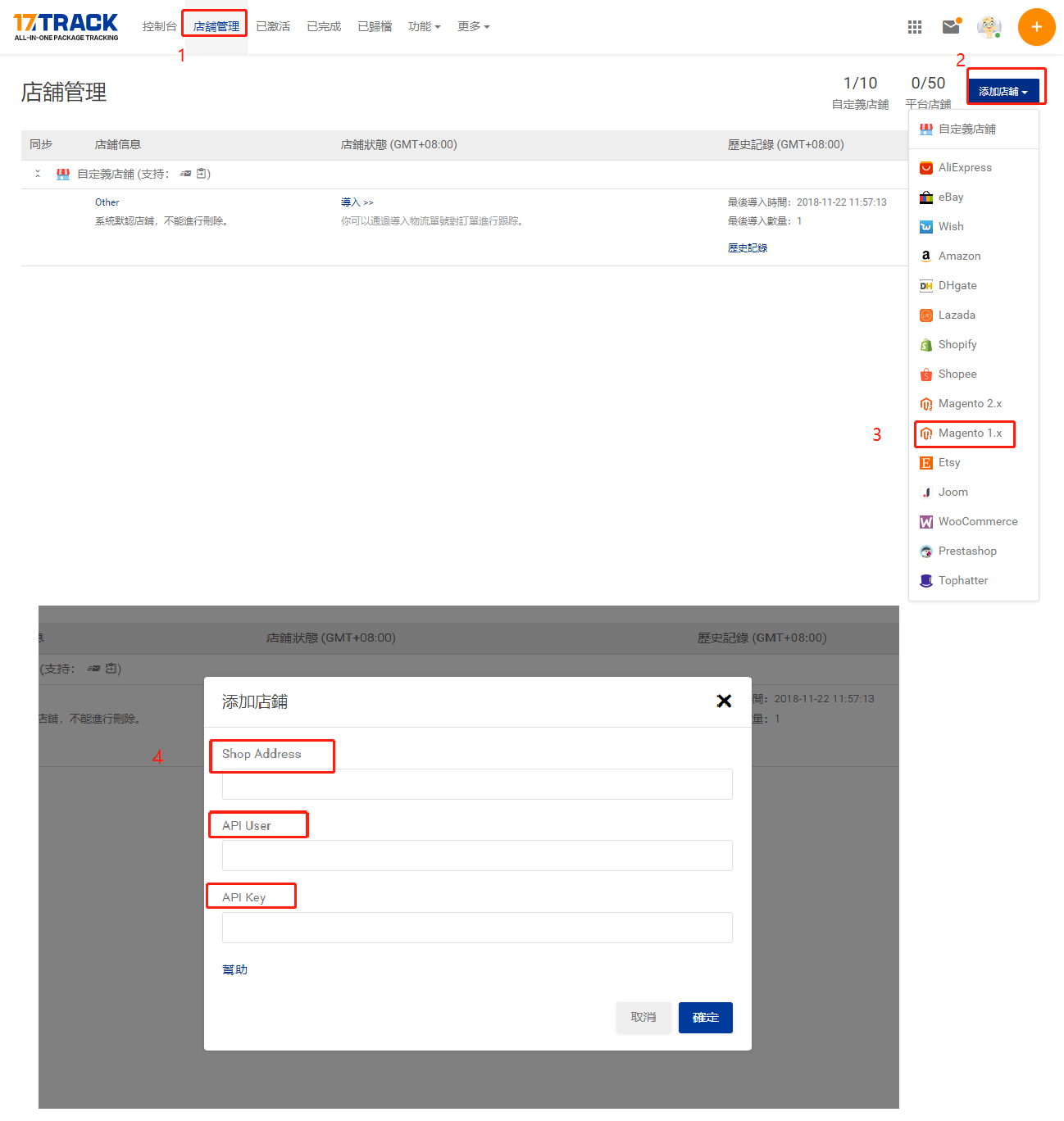
Task: Confirm with the 確定 button
Action: [706, 1018]
